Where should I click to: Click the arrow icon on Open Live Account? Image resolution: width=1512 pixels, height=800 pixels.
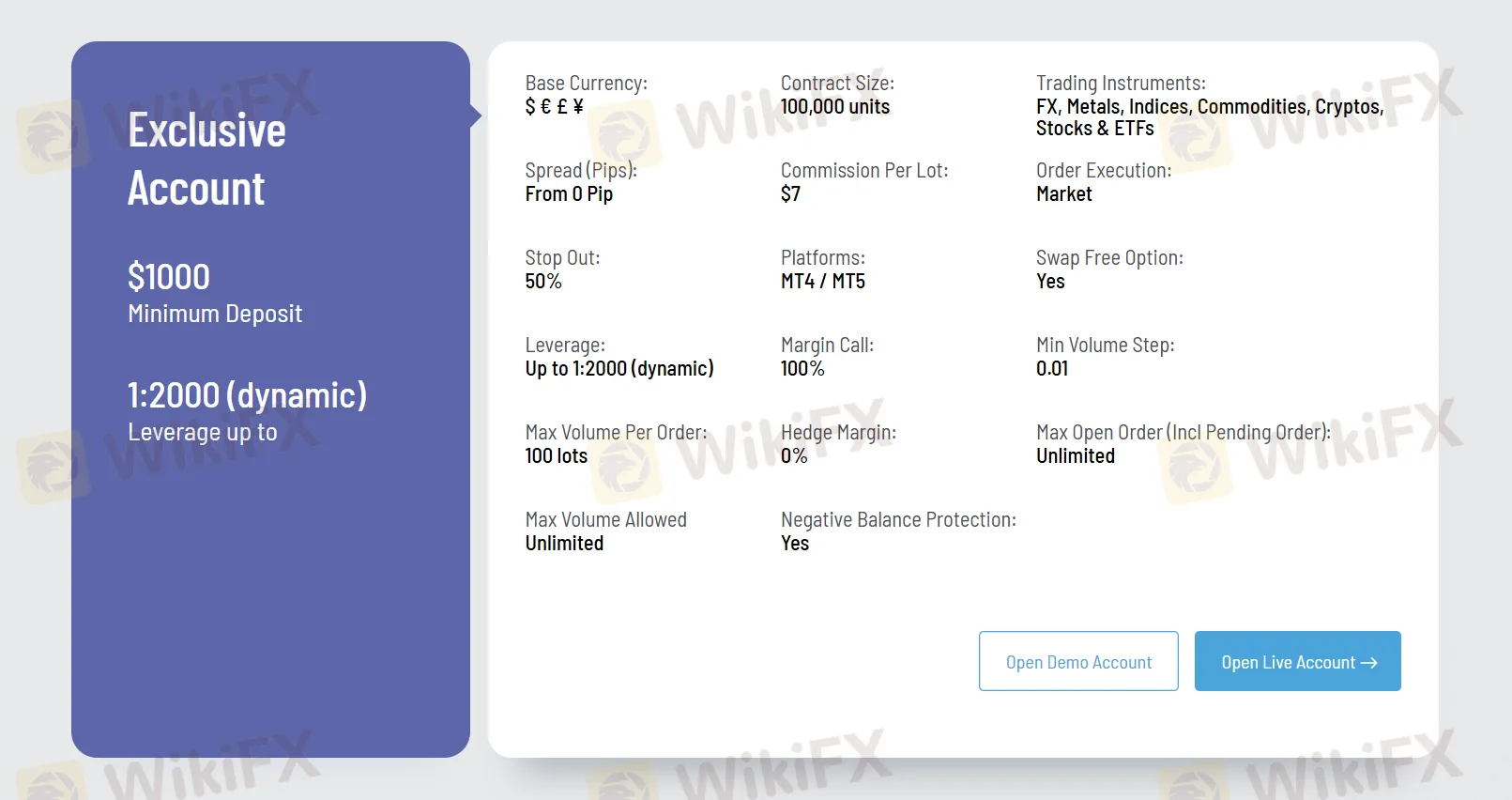coord(1369,663)
